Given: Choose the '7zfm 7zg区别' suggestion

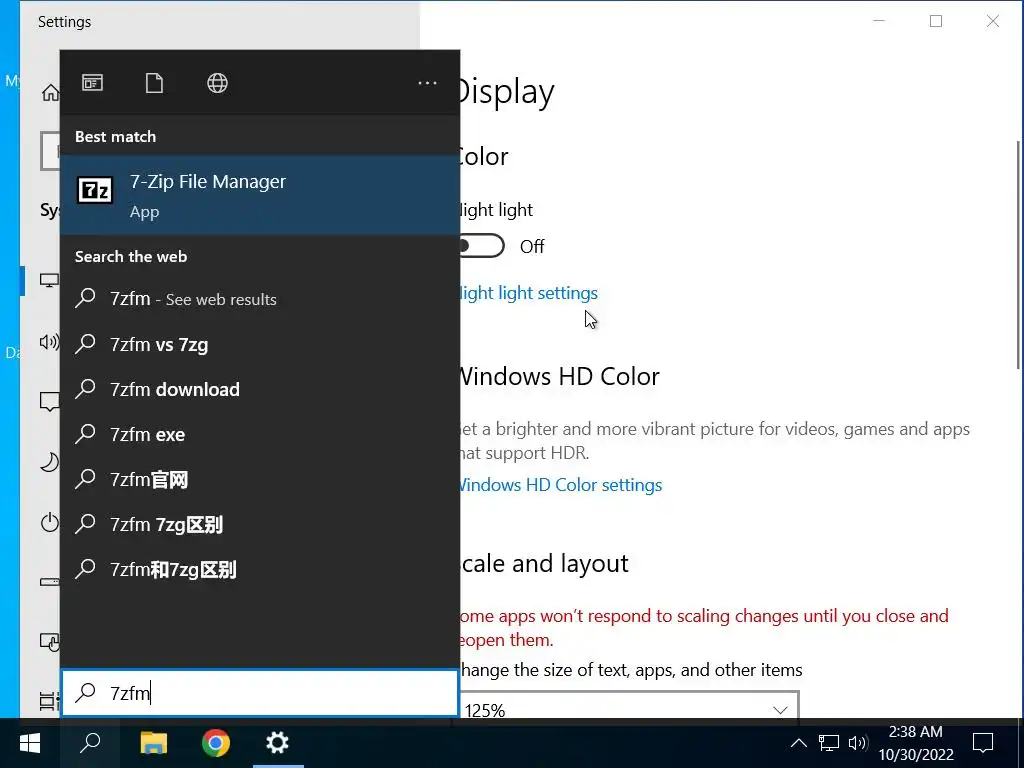Looking at the screenshot, I should (x=260, y=524).
